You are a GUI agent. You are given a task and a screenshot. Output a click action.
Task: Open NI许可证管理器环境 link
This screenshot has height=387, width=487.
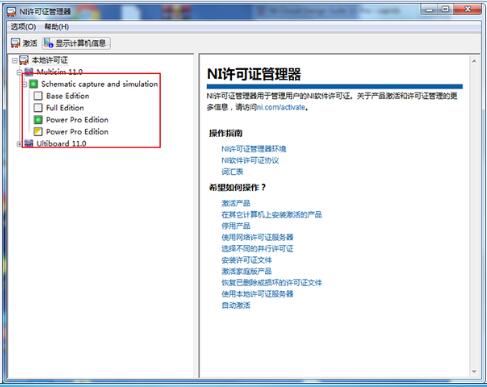click(x=254, y=149)
